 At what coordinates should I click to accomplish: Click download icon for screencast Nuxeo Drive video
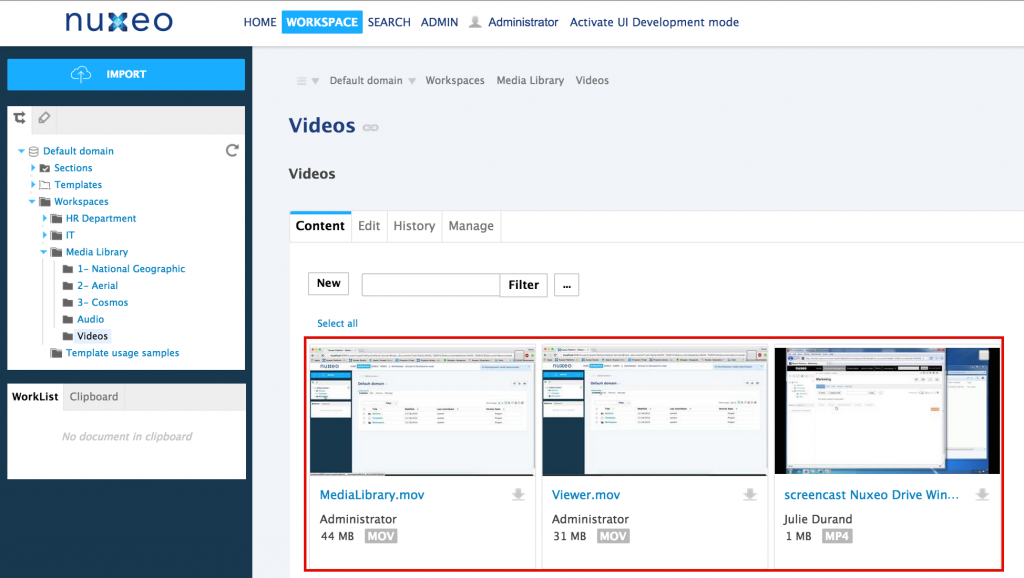(982, 495)
